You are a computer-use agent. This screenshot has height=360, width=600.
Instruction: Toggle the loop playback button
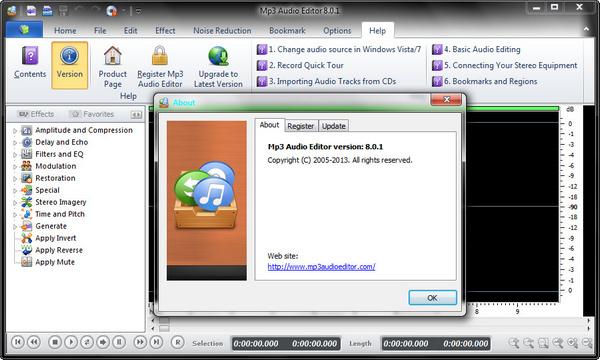coord(87,342)
